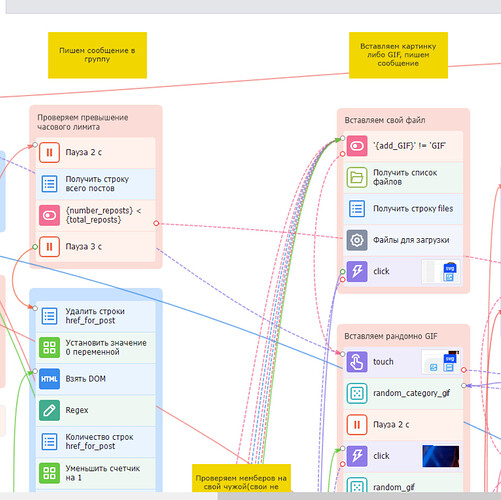Click the horizontal scrollbar at bottom
The width and height of the screenshot is (501, 500).
[x=359, y=496]
